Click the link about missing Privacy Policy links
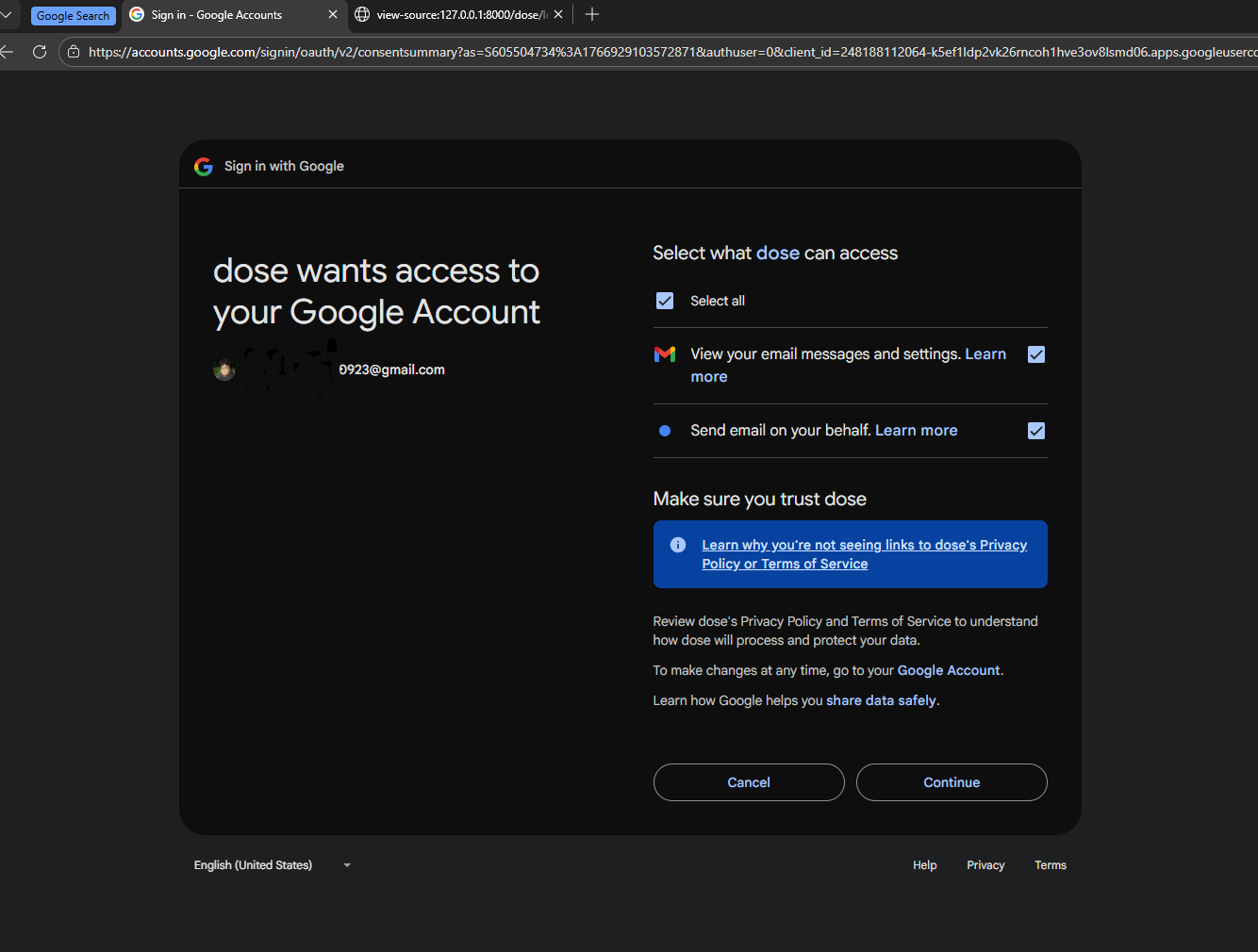This screenshot has height=952, width=1258. pos(863,553)
